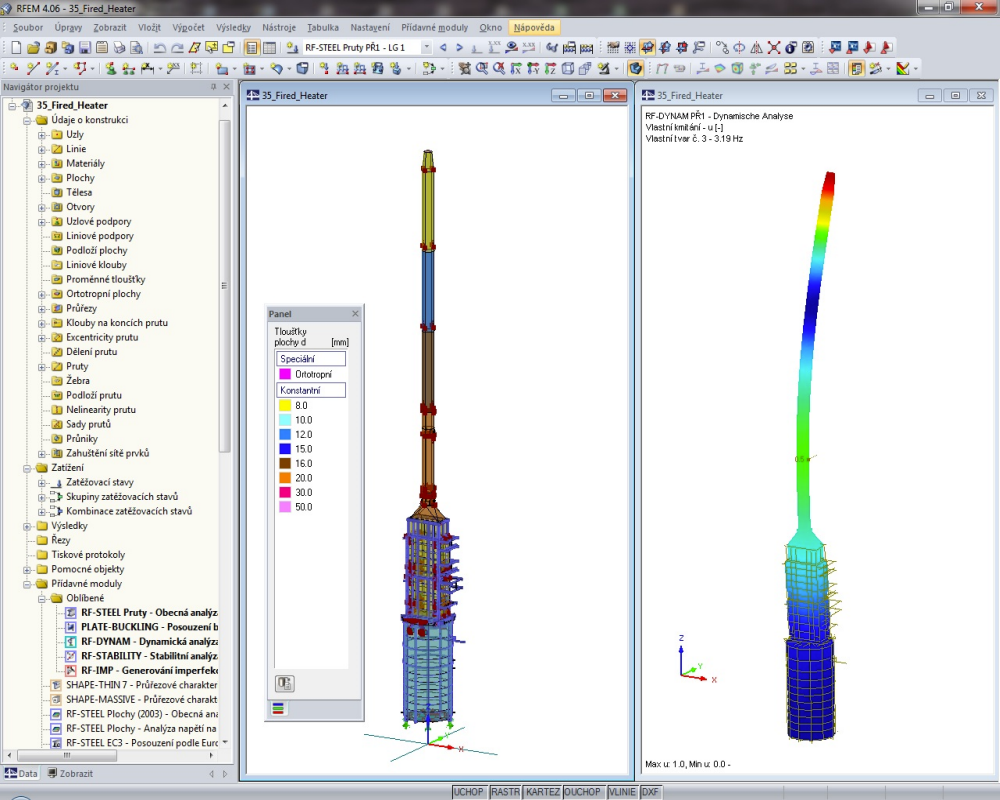Toggle the table display toolbar button
Image resolution: width=1000 pixels, height=800 pixels.
click(x=269, y=47)
